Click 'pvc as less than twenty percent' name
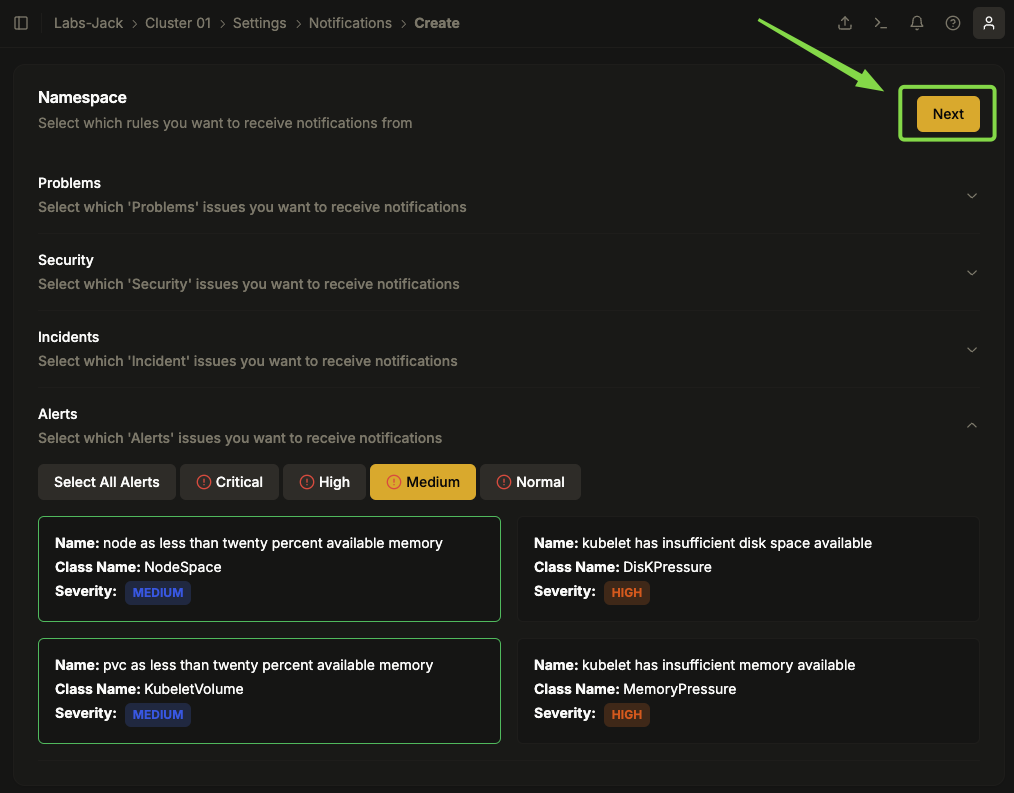 click(268, 665)
